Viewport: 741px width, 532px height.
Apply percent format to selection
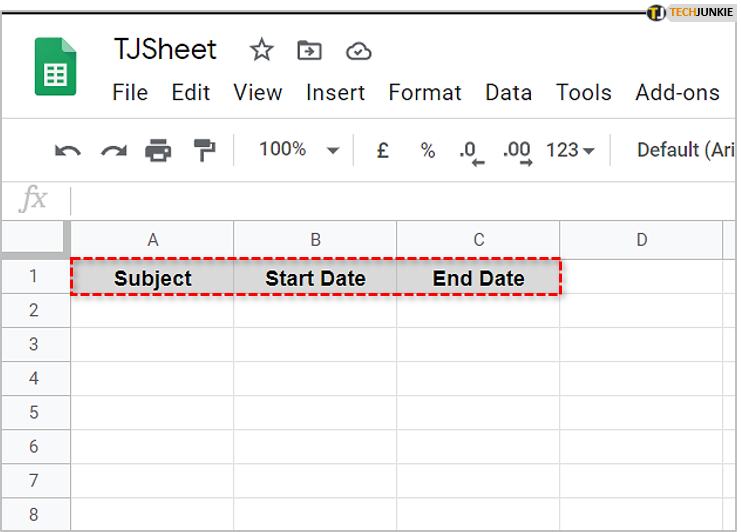[x=428, y=150]
